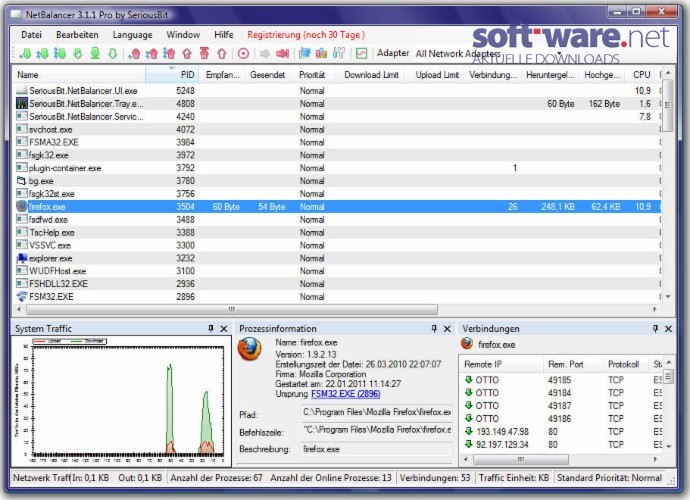Pin the Prozessinformation panel
The image size is (690, 500).
tap(434, 328)
